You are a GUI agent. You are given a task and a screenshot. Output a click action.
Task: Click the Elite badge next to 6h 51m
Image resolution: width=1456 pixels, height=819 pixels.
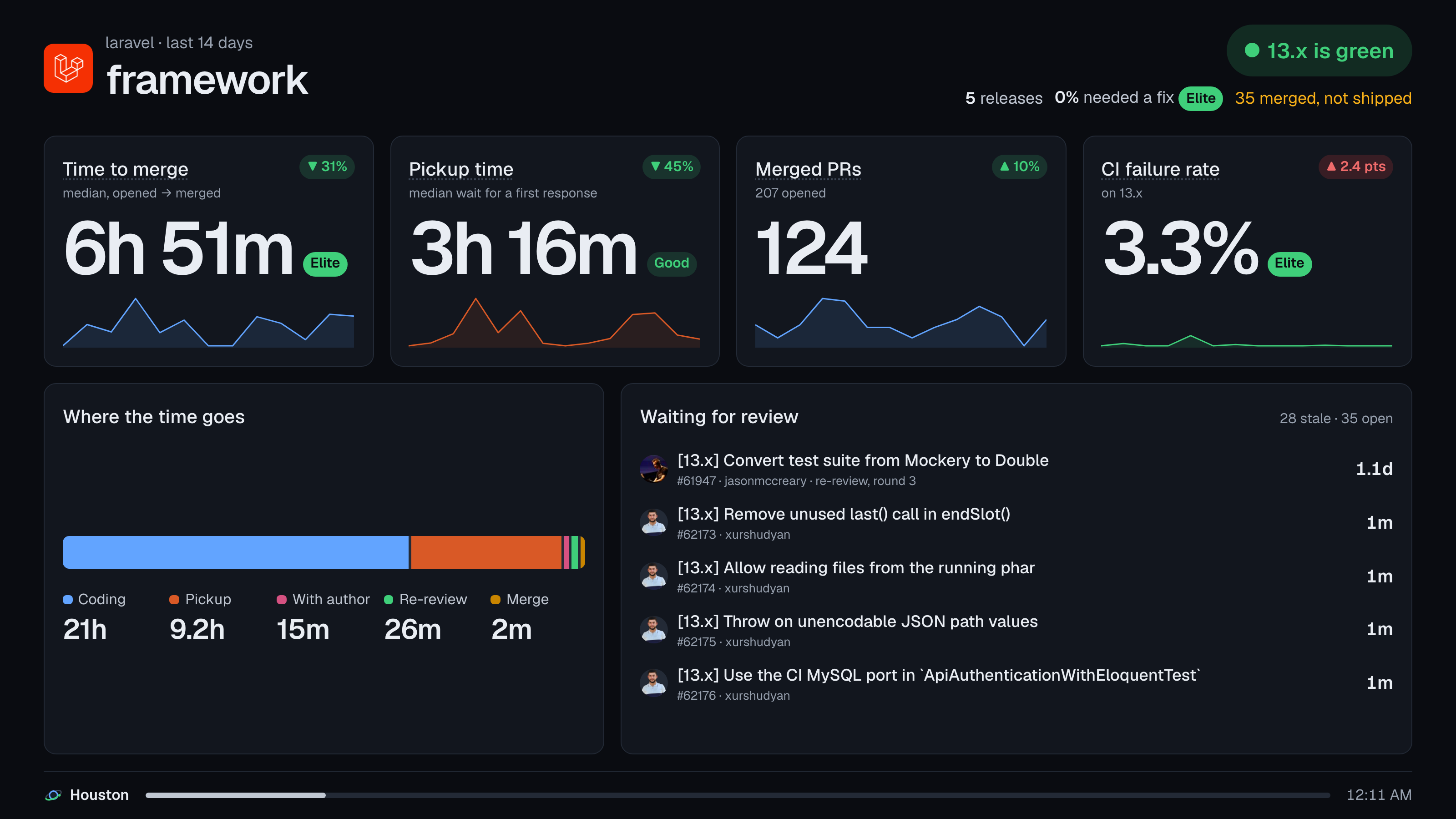pos(325,263)
